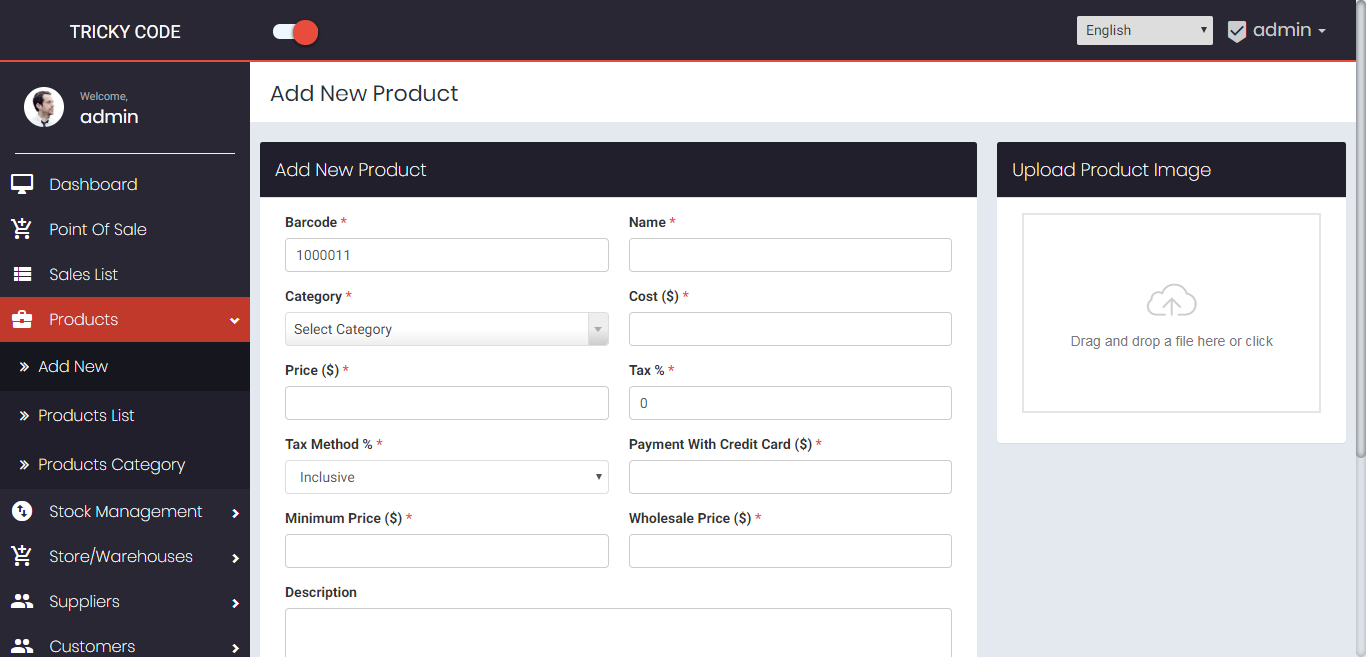Select the Dashboard monitor icon
1366x657 pixels.
[x=22, y=183]
